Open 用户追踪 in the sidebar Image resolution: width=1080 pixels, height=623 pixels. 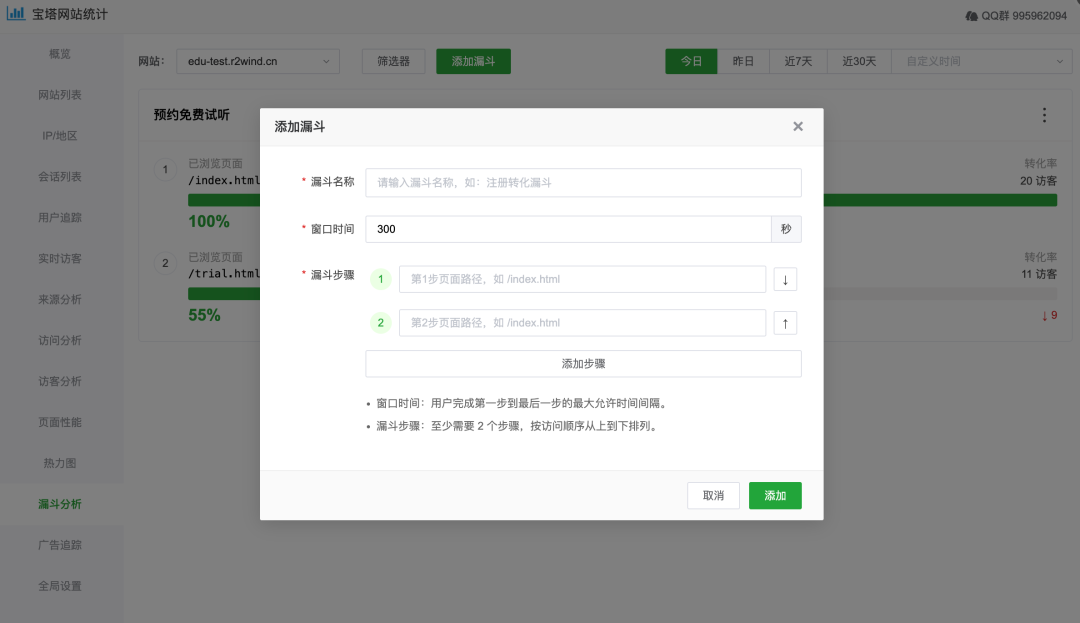pyautogui.click(x=60, y=218)
